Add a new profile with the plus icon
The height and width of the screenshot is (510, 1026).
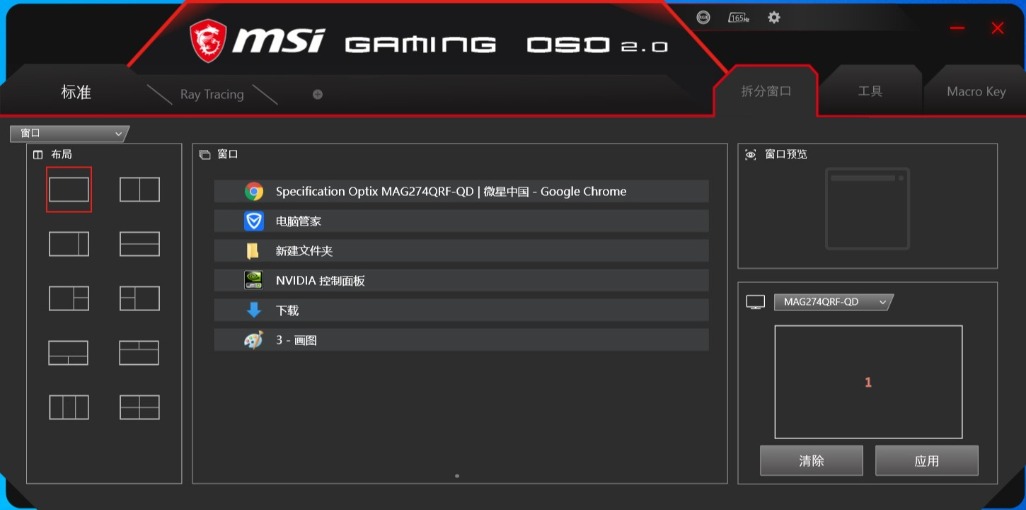pyautogui.click(x=317, y=95)
